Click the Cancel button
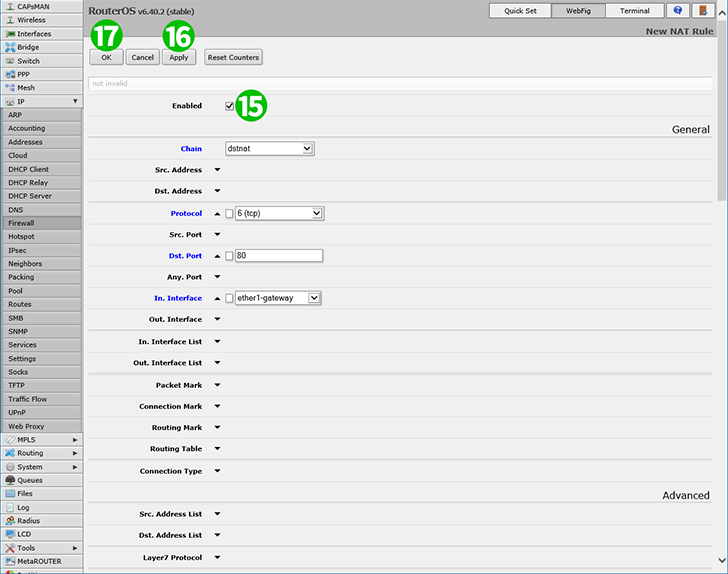The height and width of the screenshot is (574, 728). pos(143,58)
